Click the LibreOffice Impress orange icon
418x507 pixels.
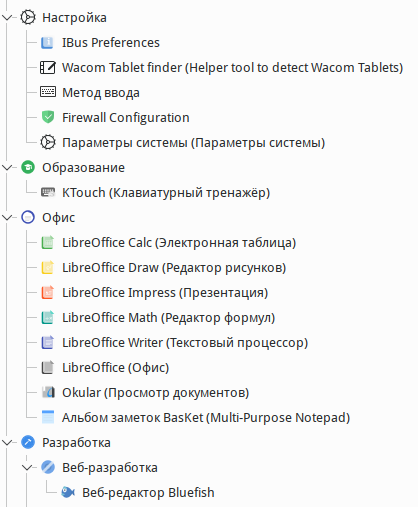(x=47, y=292)
